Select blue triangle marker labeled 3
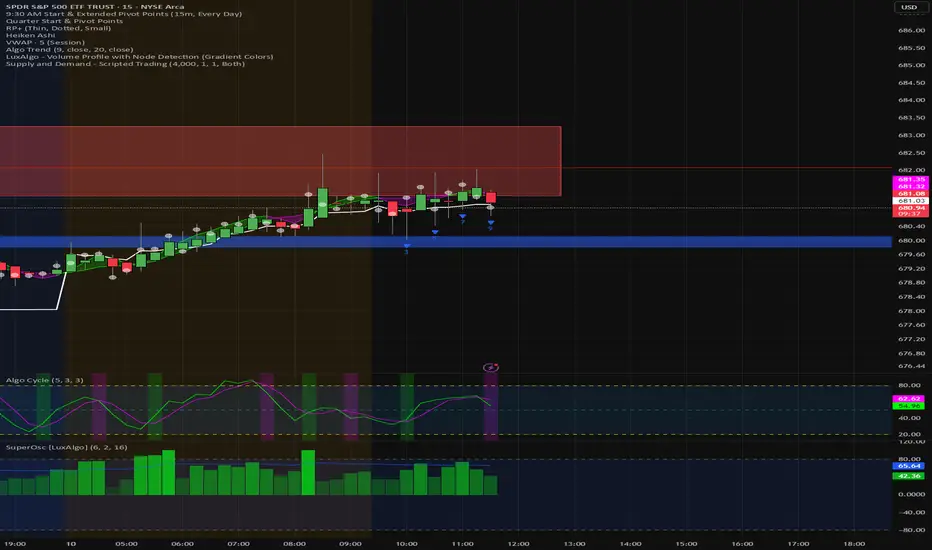Viewport: 932px width, 550px height. pos(407,247)
